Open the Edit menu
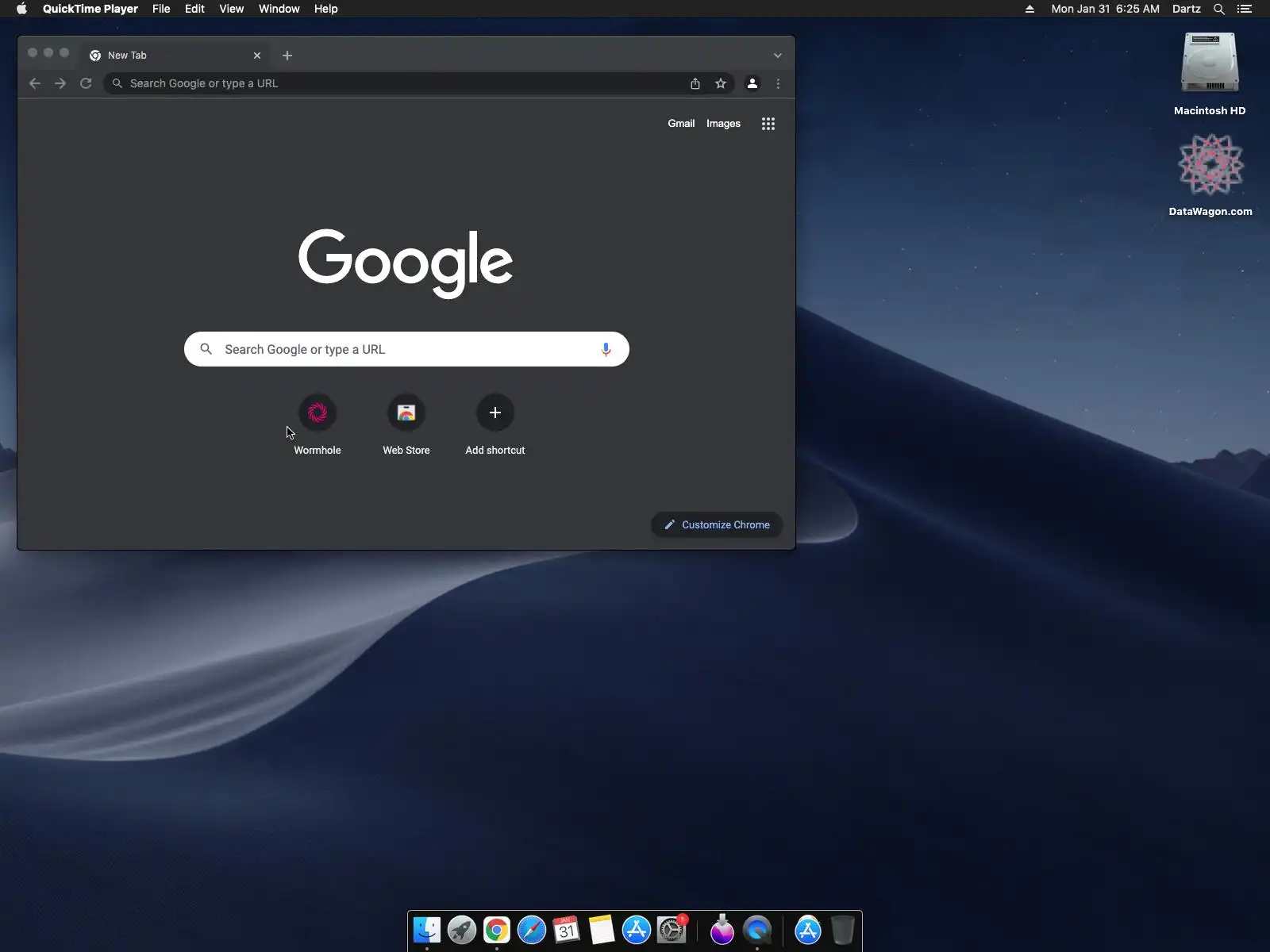The height and width of the screenshot is (952, 1270). 194,9
